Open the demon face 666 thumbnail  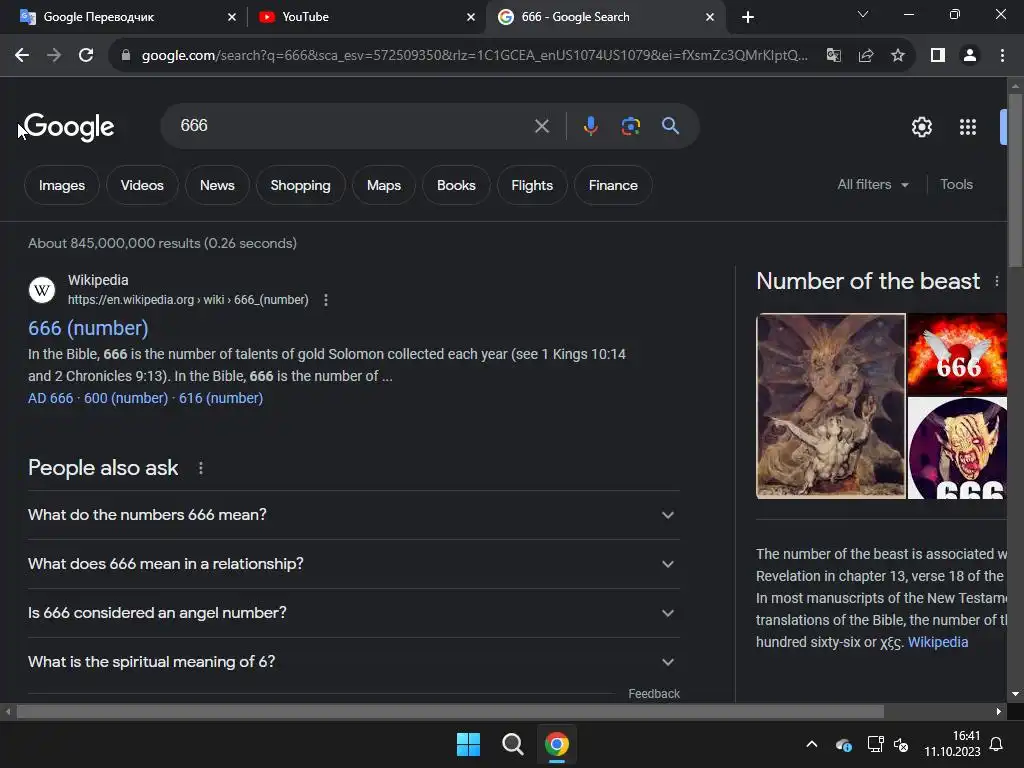click(x=957, y=448)
